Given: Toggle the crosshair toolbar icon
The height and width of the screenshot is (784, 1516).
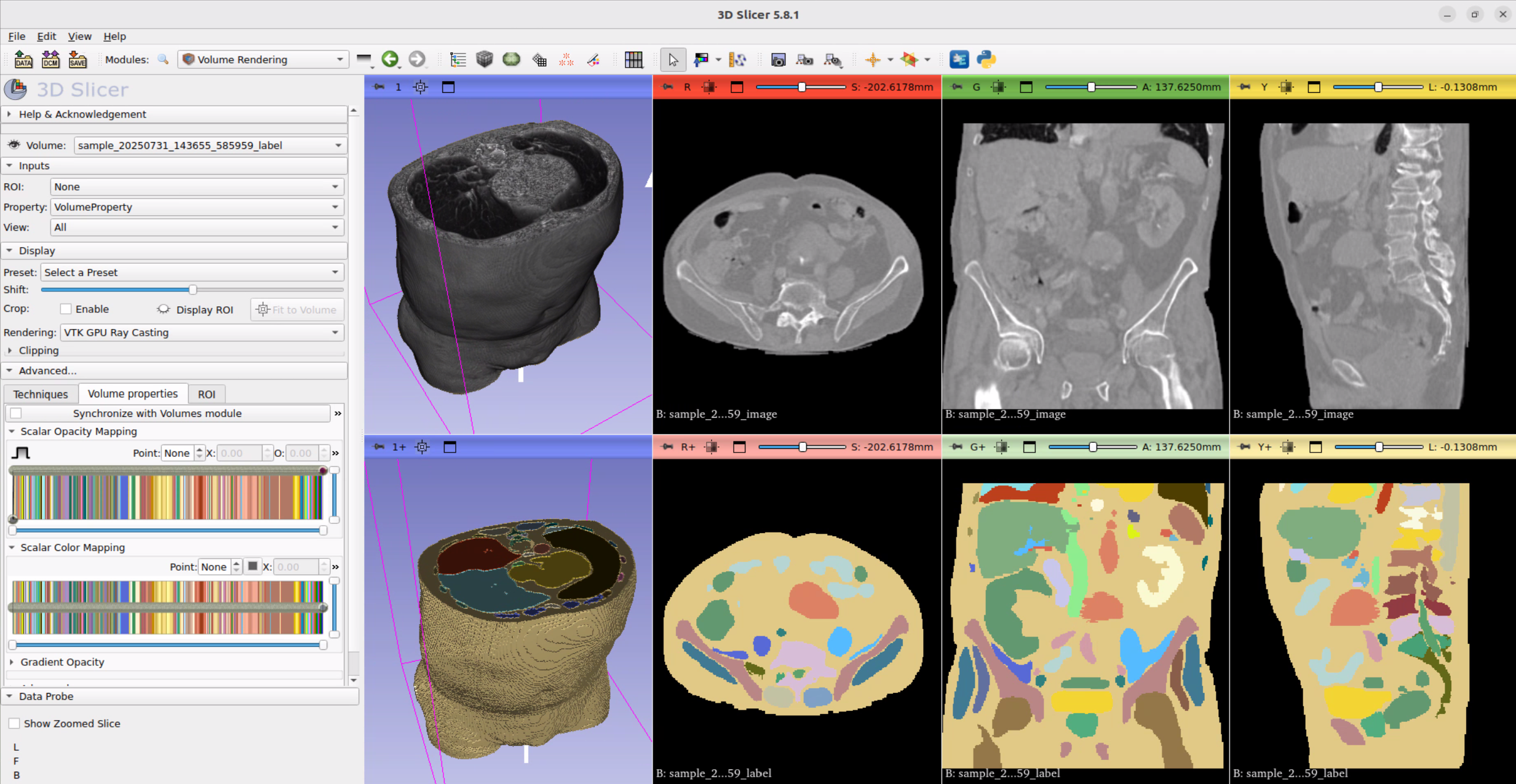Looking at the screenshot, I should click(873, 60).
